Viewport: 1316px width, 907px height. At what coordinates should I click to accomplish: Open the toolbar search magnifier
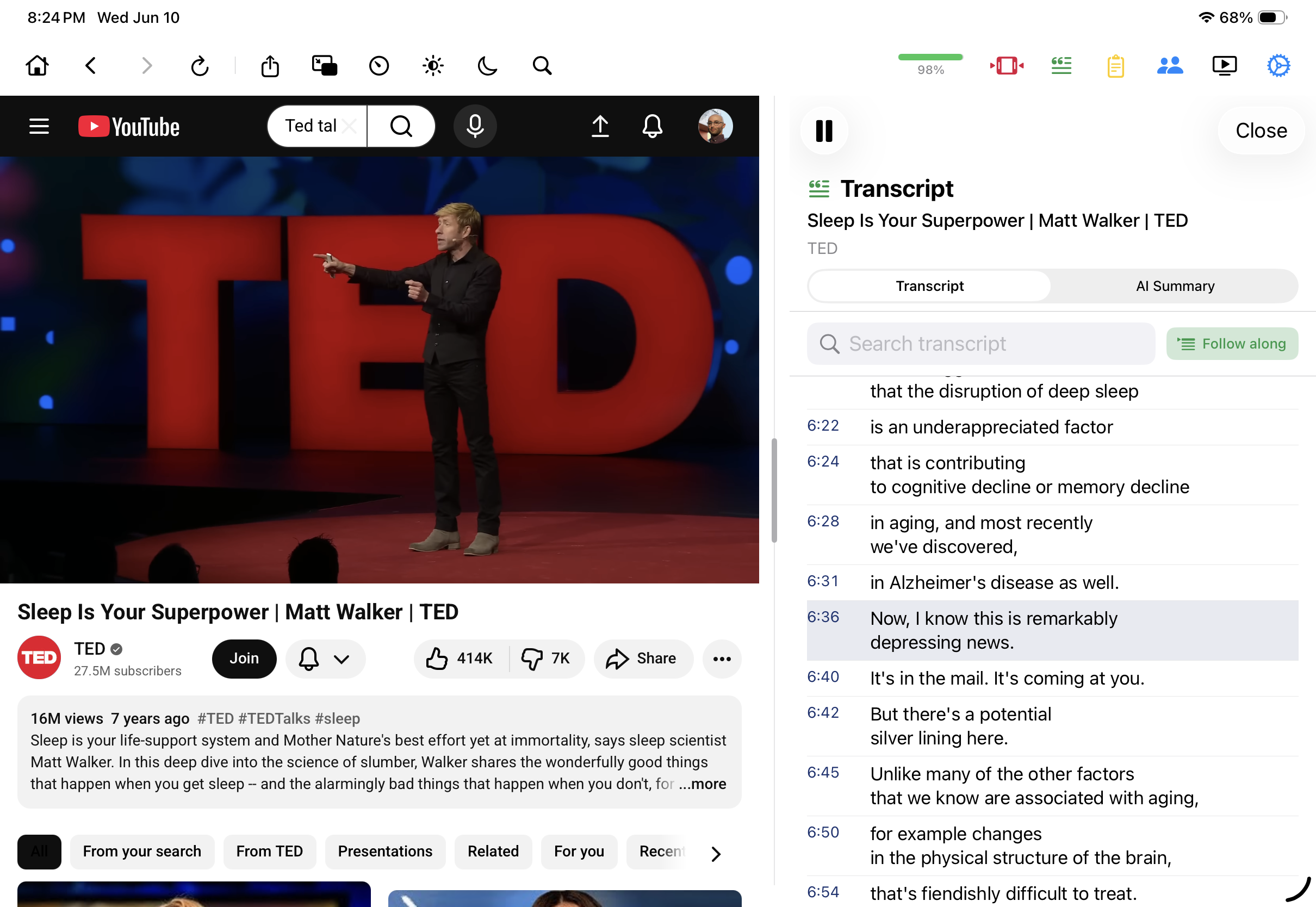(542, 66)
